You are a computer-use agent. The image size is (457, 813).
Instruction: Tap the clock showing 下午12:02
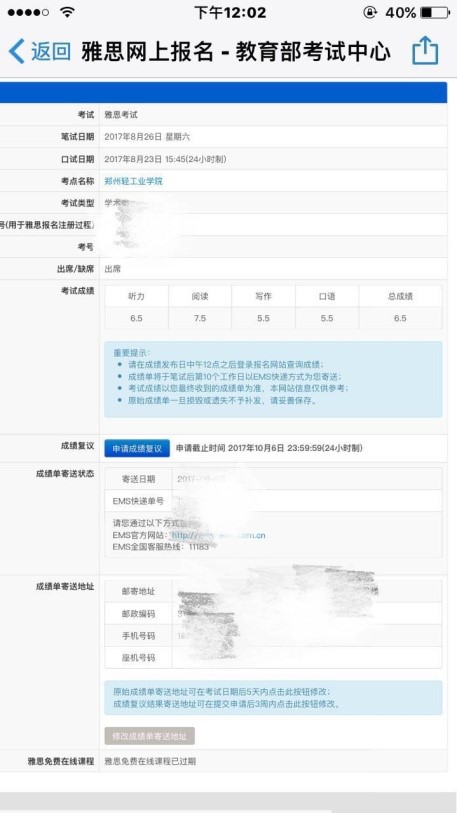230,12
